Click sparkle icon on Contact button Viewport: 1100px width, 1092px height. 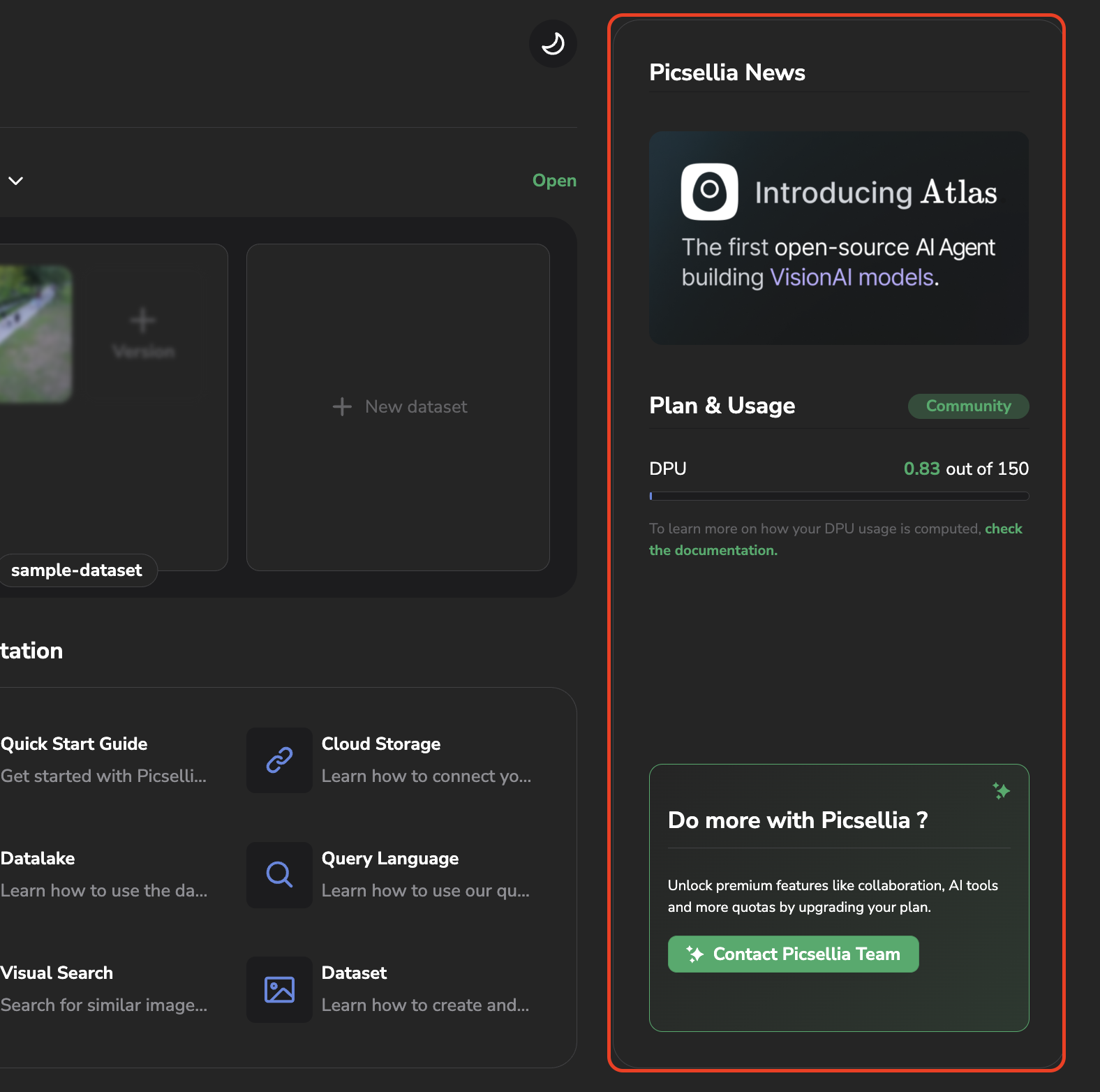694,954
